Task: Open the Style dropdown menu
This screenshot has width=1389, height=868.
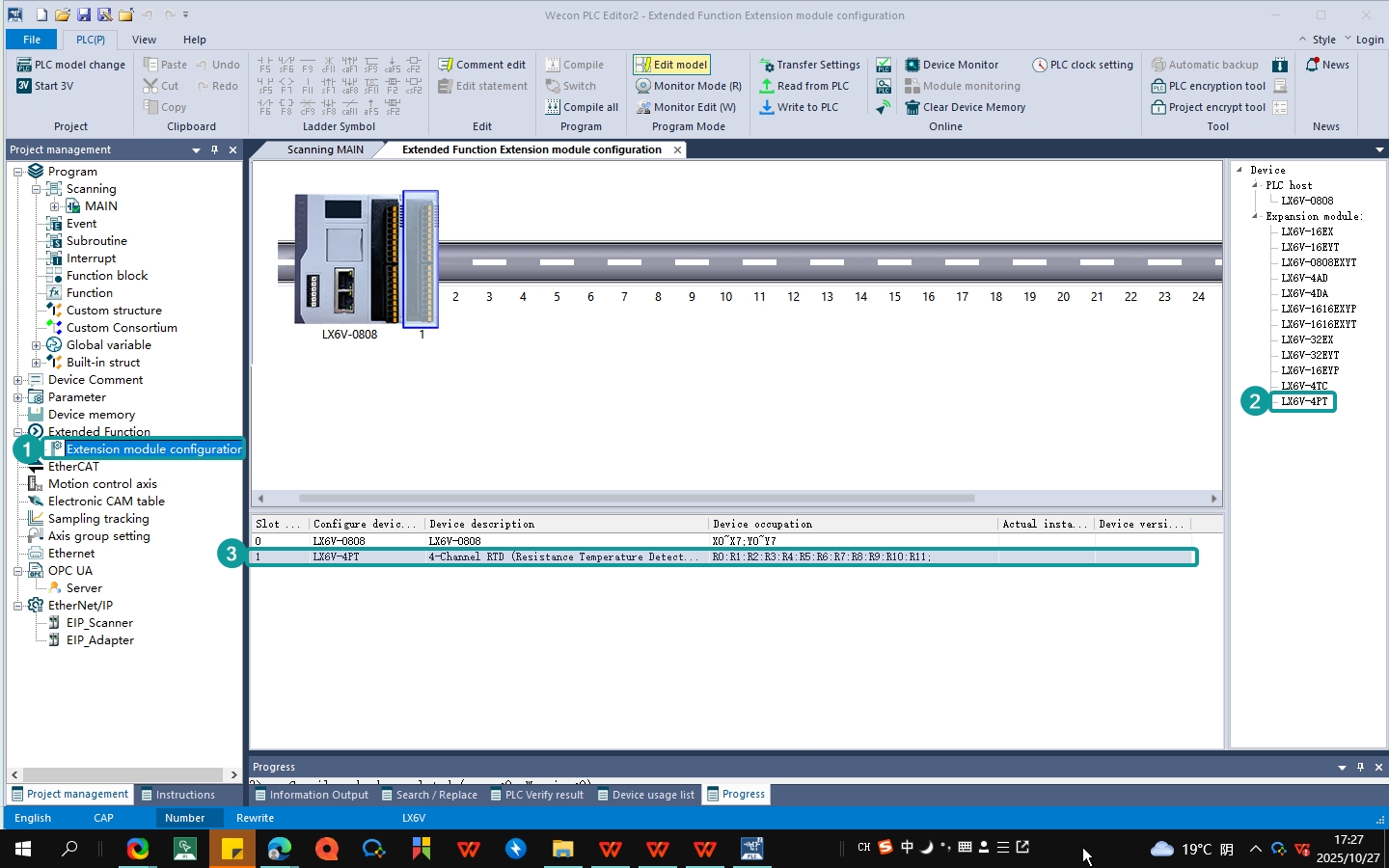Action: pos(1324,40)
